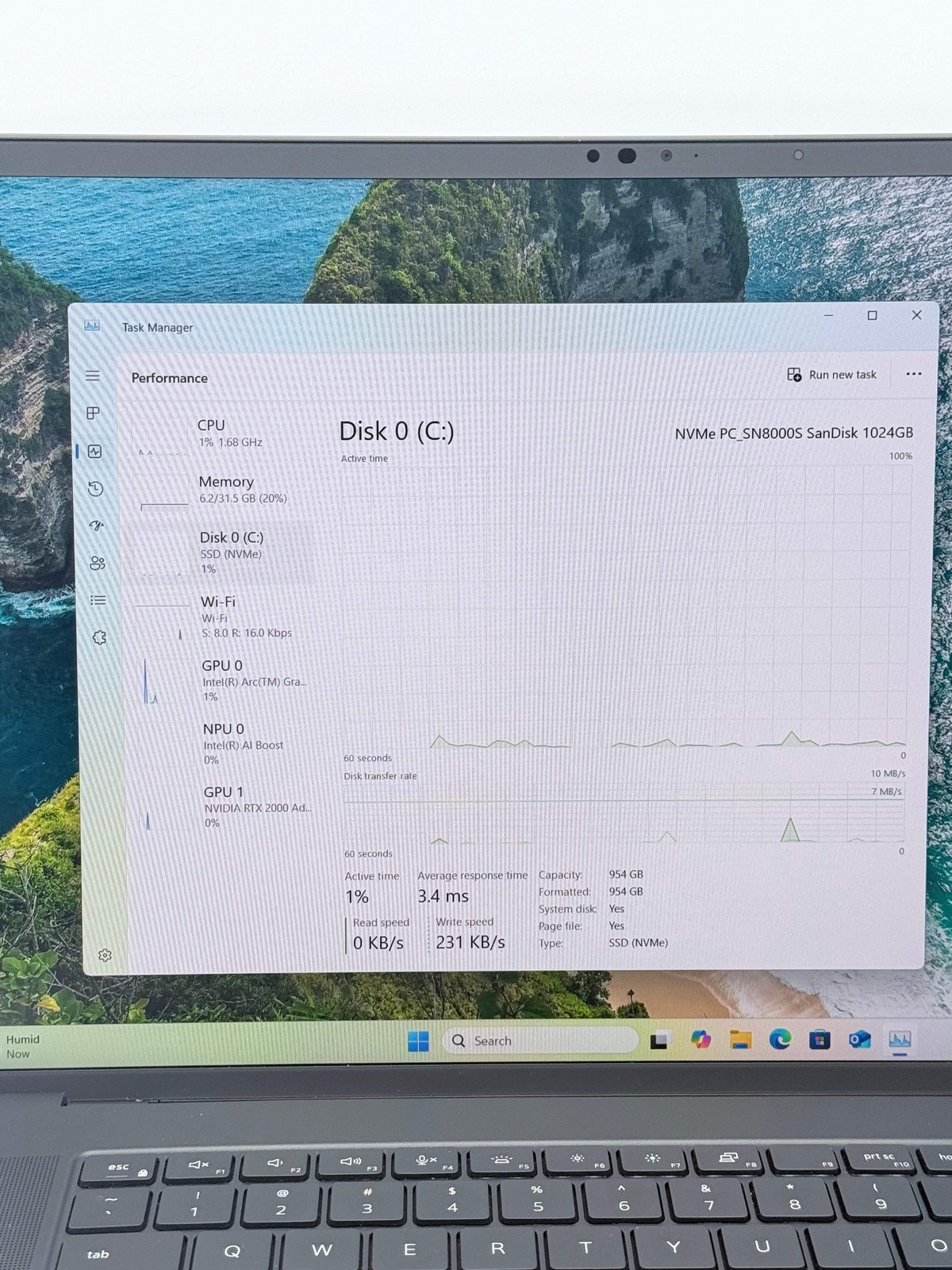Viewport: 952px width, 1270px height.
Task: Open the three-dot more options menu
Action: tap(914, 374)
